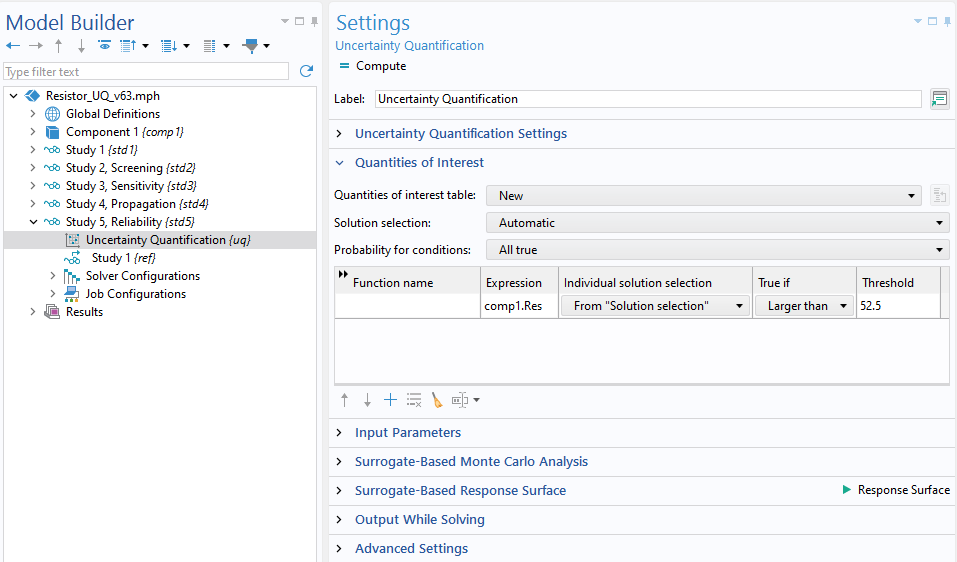This screenshot has width=957, height=562.
Task: Click the Type filter text input field
Action: (146, 72)
